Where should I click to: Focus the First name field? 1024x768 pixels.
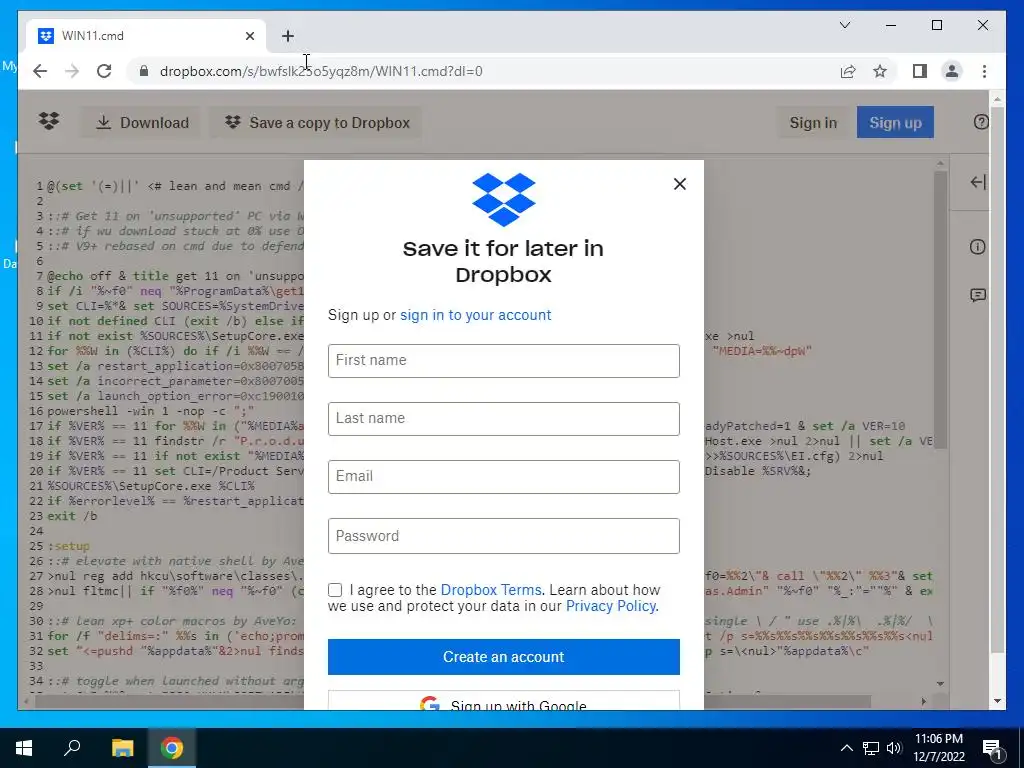point(504,360)
